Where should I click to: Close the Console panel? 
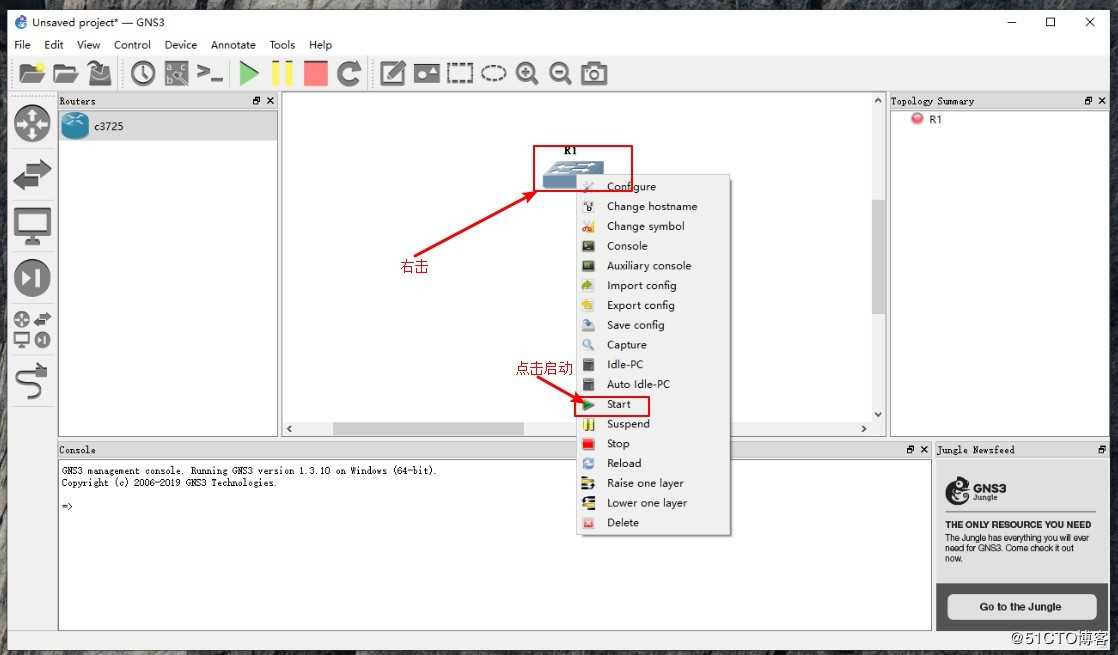coord(924,449)
